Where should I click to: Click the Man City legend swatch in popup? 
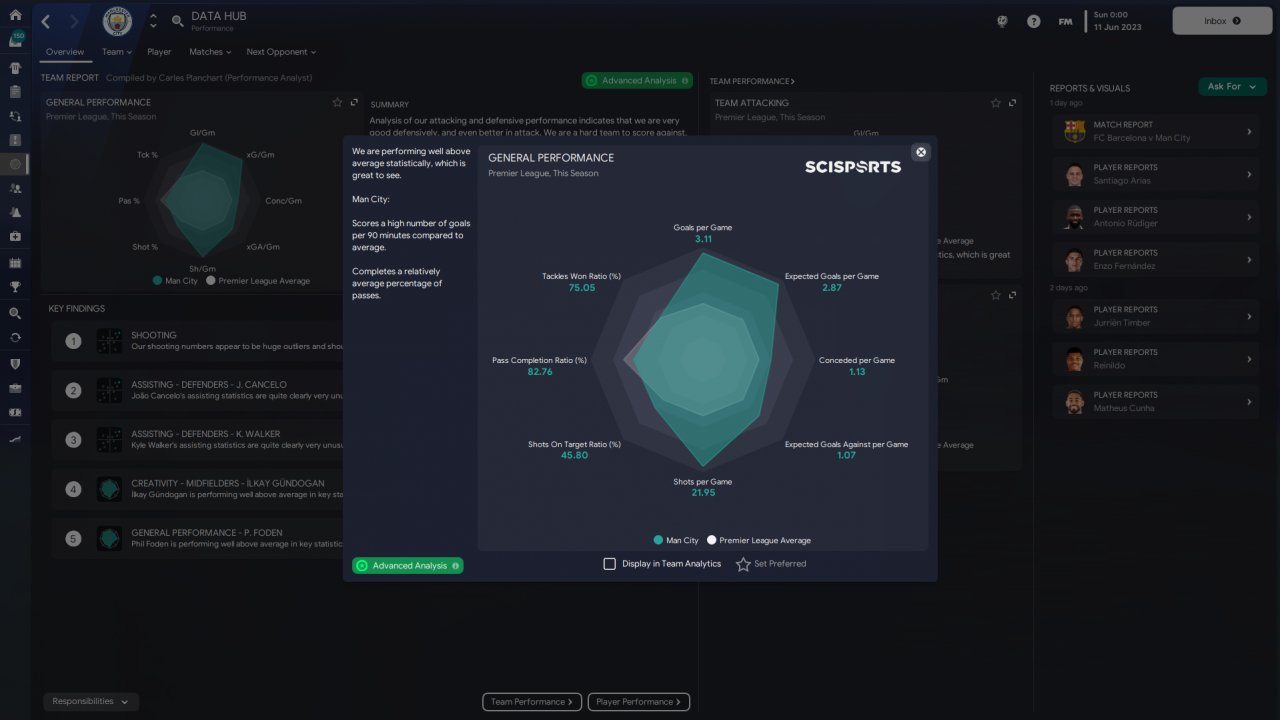658,540
